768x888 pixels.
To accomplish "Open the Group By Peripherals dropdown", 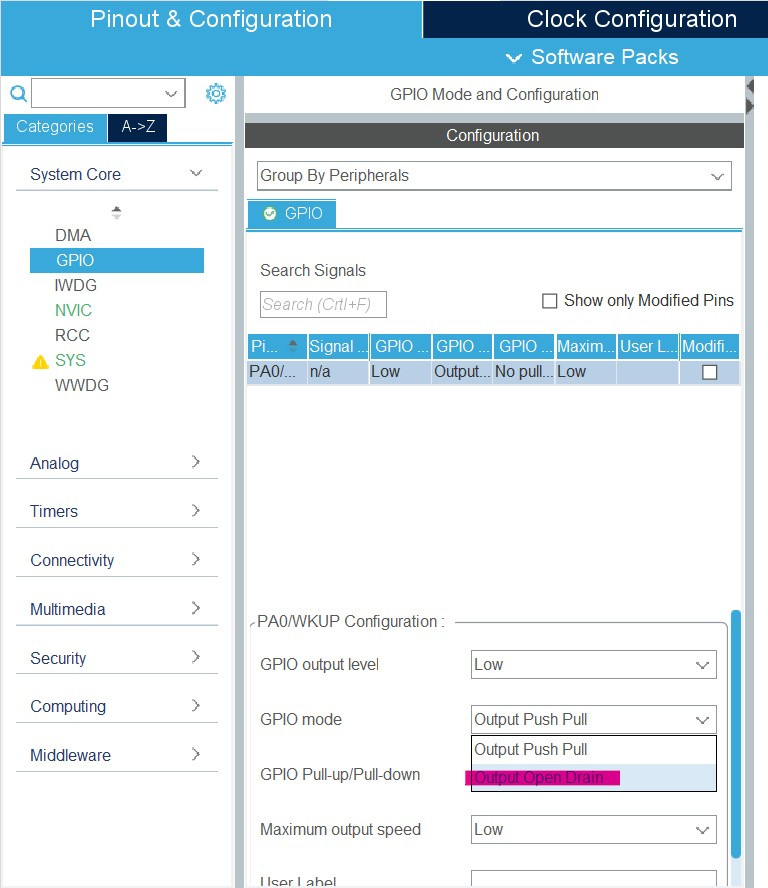I will (494, 176).
